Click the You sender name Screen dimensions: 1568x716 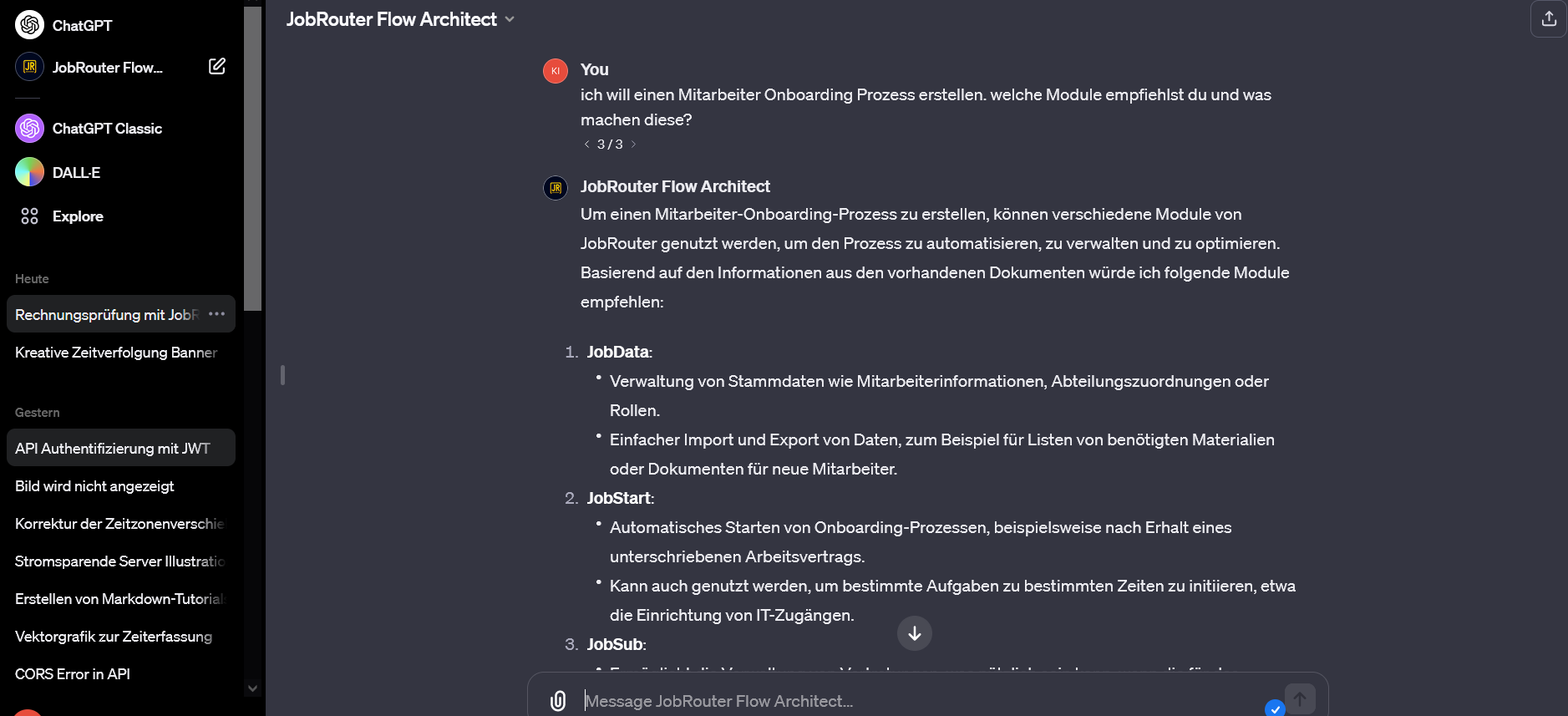pyautogui.click(x=595, y=69)
